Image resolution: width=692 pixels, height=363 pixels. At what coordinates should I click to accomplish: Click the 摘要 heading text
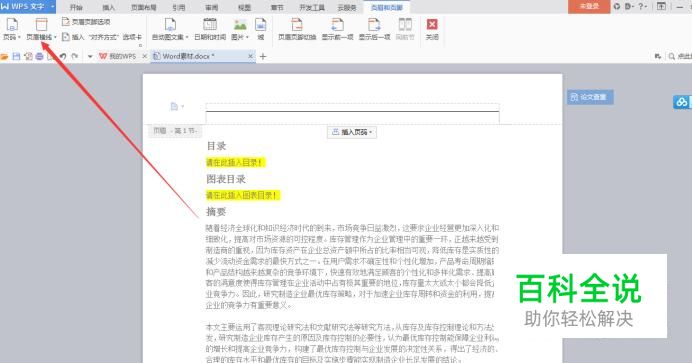[x=216, y=212]
